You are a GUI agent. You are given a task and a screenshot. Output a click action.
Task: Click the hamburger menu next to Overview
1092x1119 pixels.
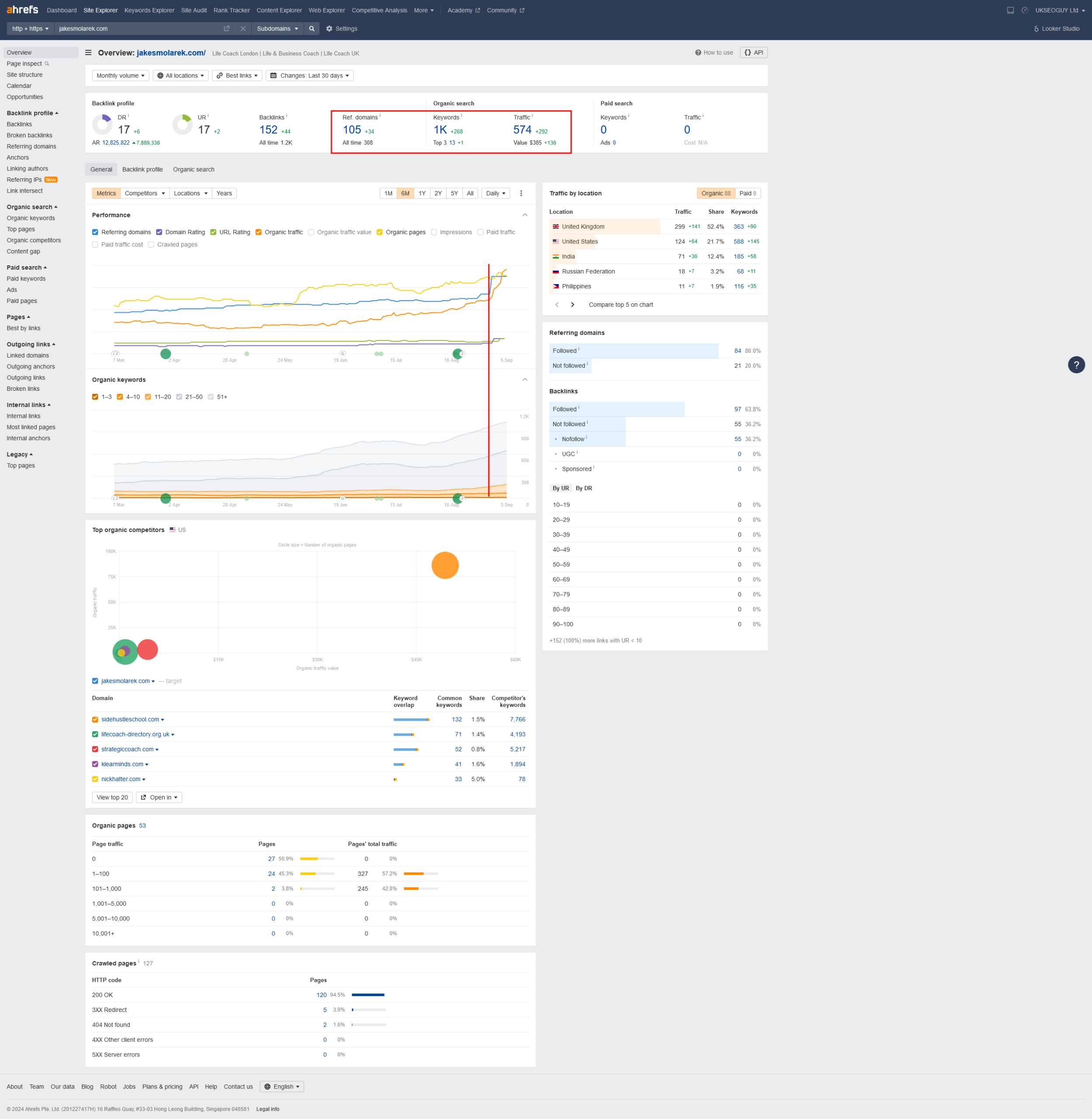88,53
